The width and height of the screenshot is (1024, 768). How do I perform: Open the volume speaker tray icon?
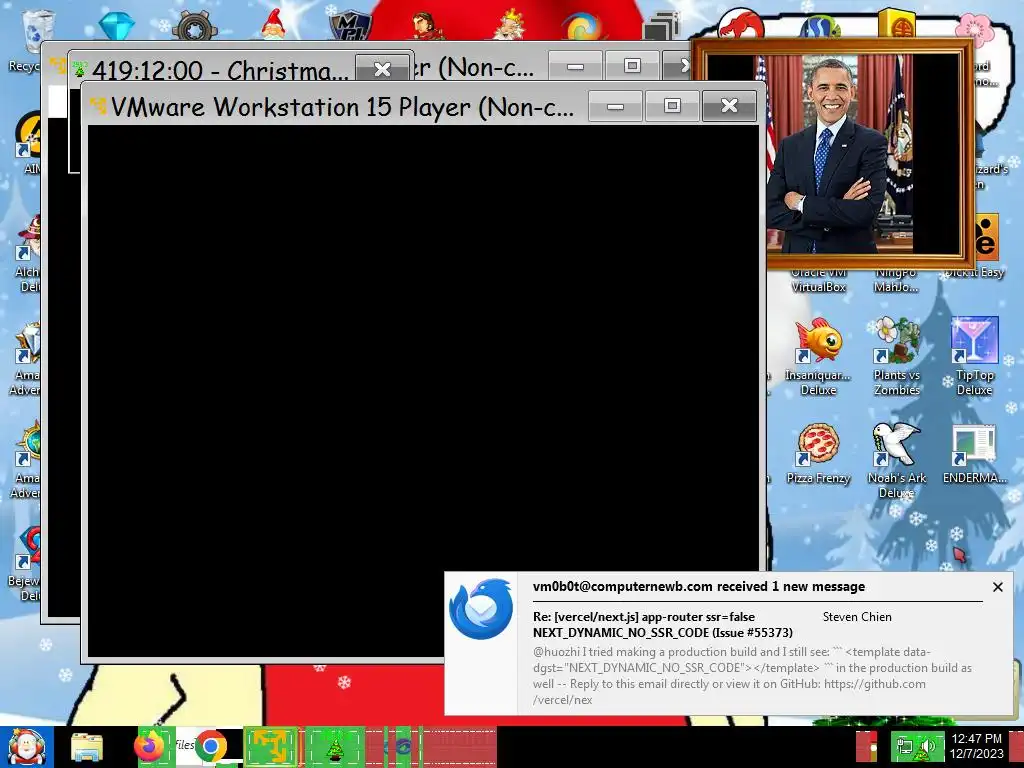pyautogui.click(x=927, y=747)
